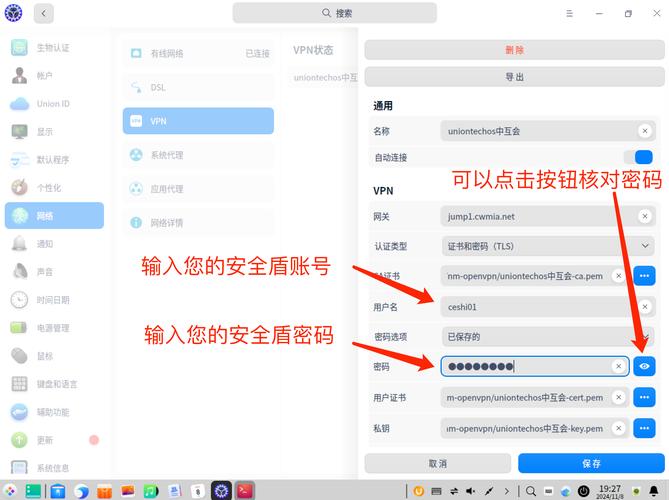Click the search box at the top
669x500 pixels.
pyautogui.click(x=335, y=13)
